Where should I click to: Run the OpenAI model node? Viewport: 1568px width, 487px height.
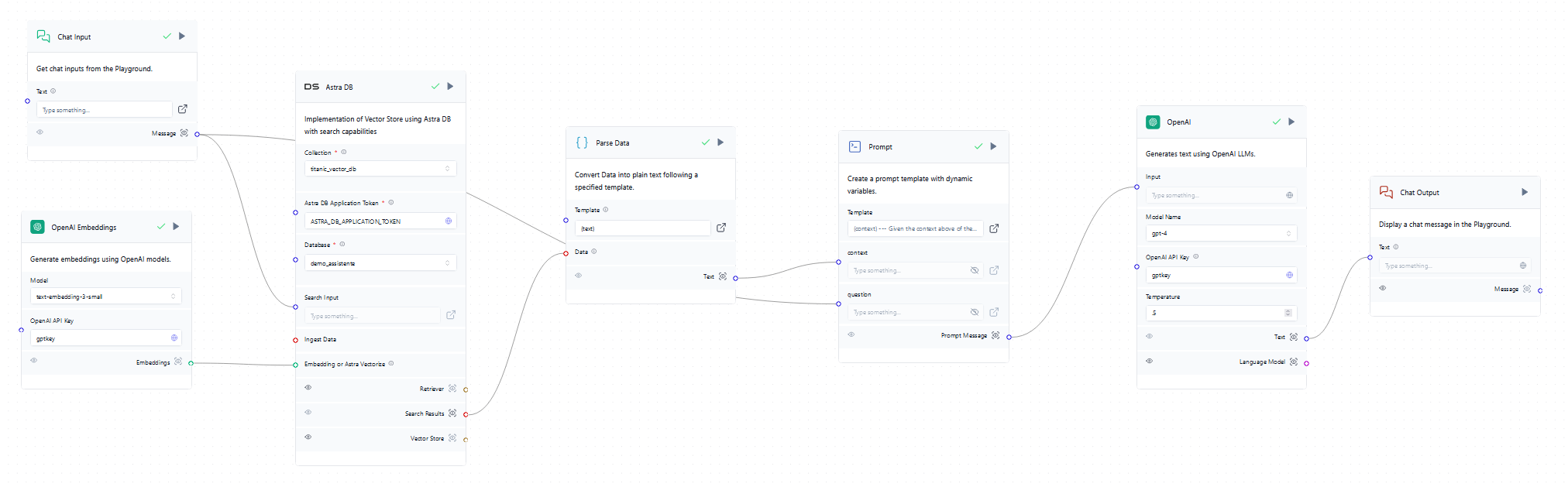(x=1291, y=122)
